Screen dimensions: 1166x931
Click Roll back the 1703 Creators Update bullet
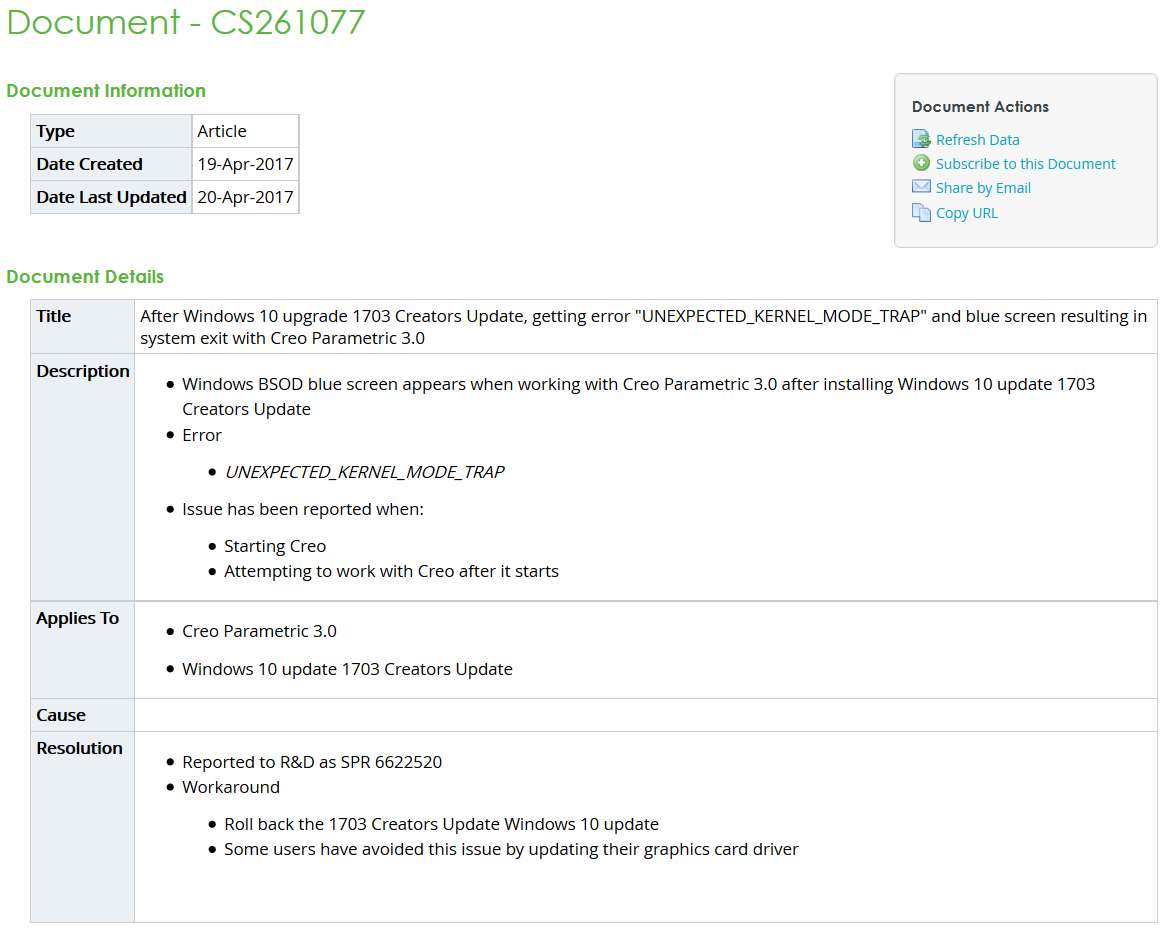tap(442, 825)
